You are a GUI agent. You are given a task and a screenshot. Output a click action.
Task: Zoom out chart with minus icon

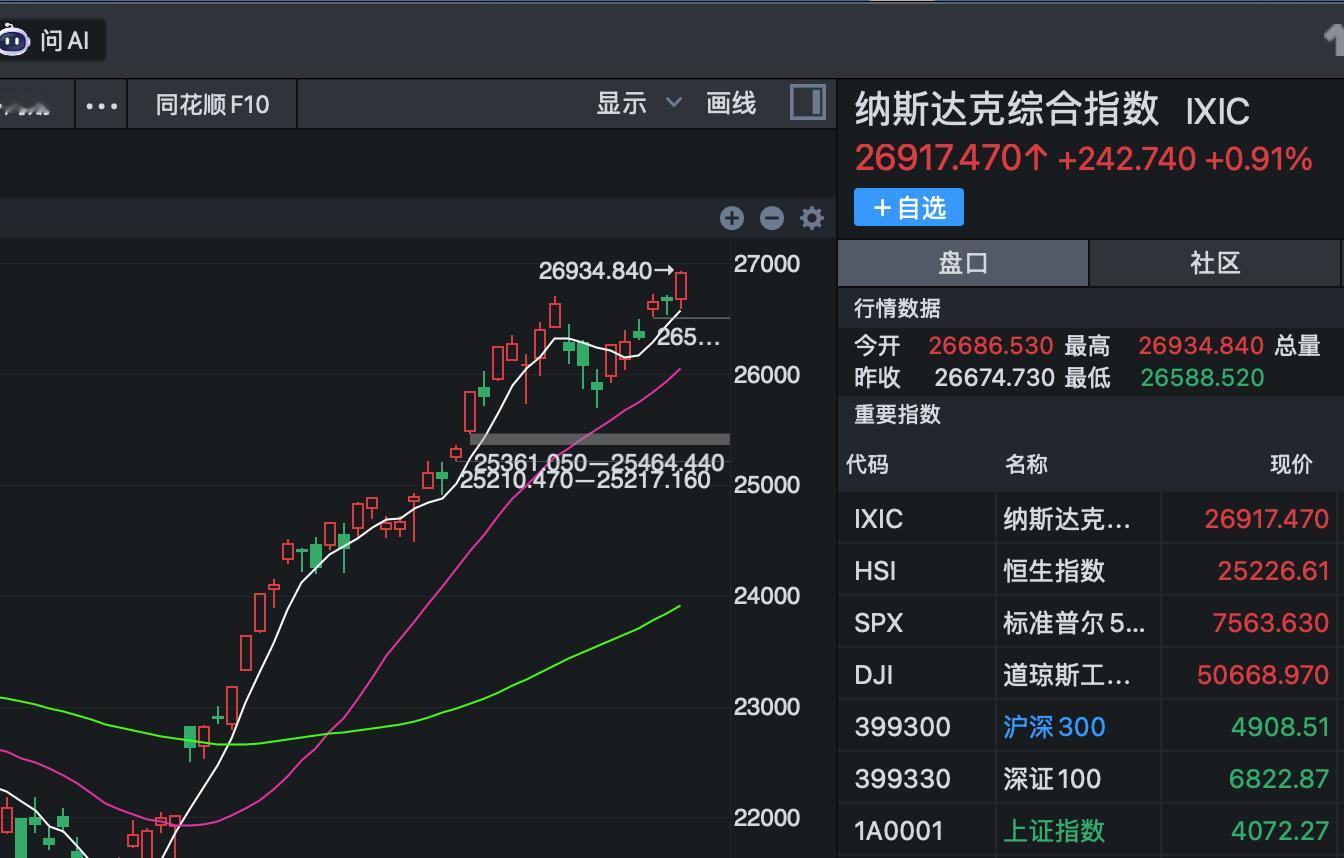coord(772,218)
